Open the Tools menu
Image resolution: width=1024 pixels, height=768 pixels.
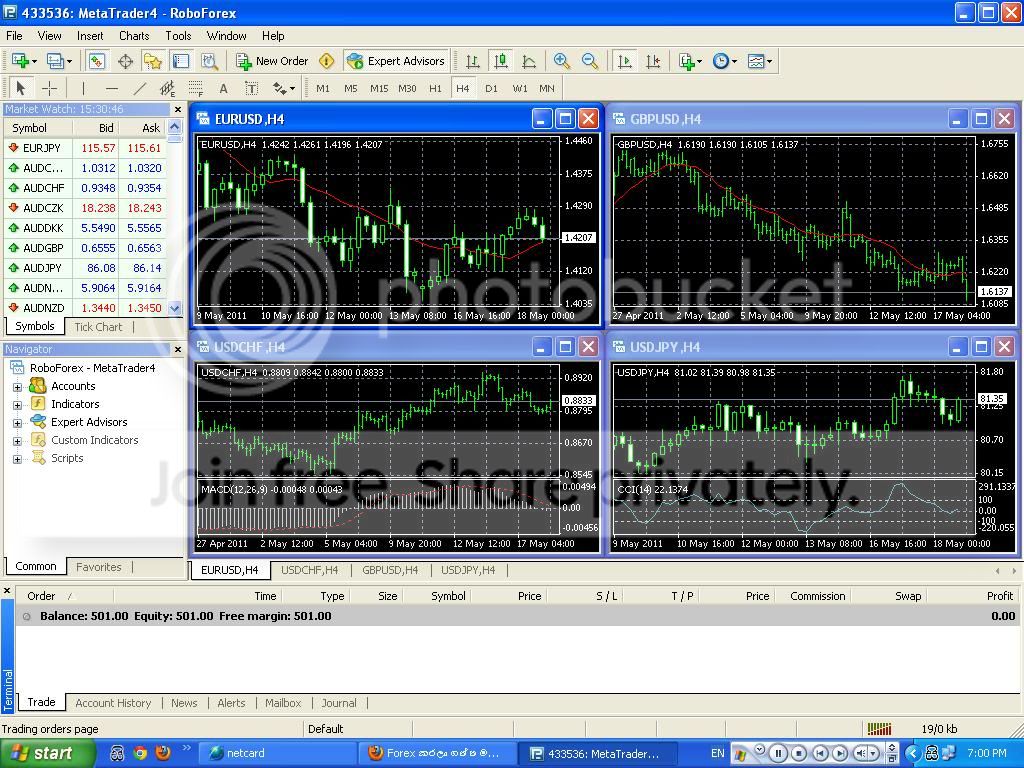coord(178,36)
